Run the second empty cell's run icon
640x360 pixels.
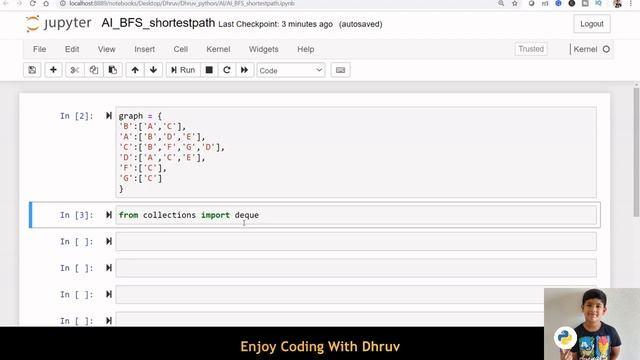pos(109,268)
